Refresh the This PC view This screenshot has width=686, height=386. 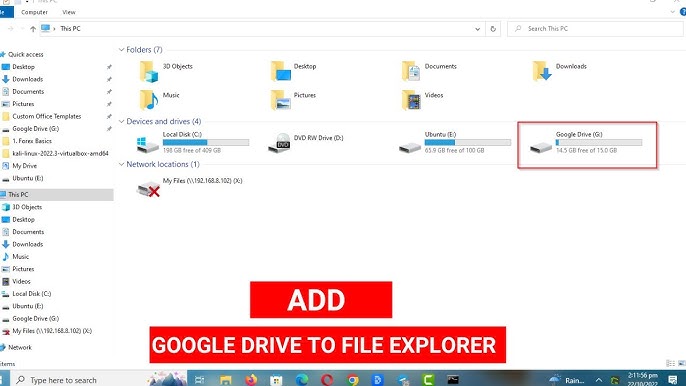493,29
